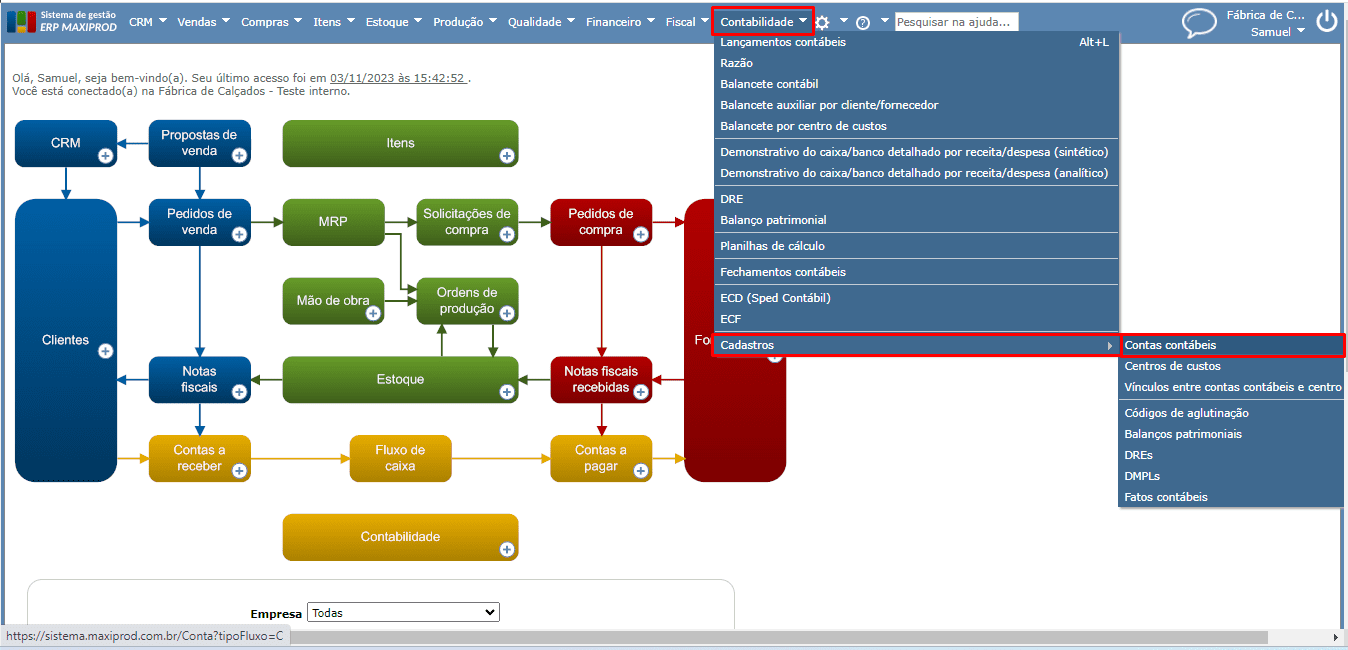Screen dimensions: 1348x650
Task: Click the Fluxo de caixa block
Action: pos(400,458)
